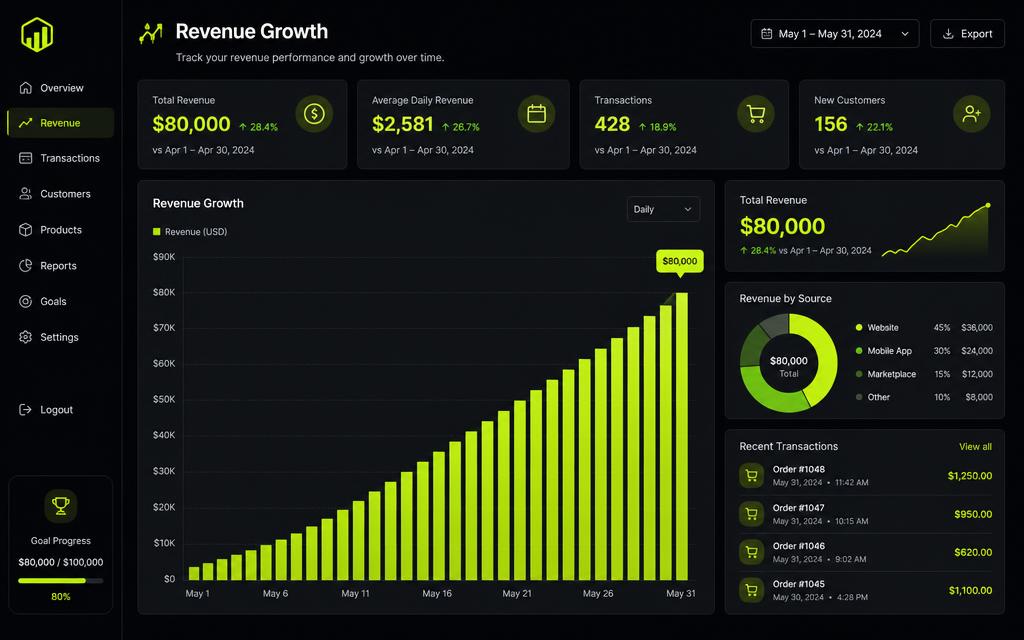The image size is (1024, 640).
Task: Open the Reports section
Action: pos(61,265)
